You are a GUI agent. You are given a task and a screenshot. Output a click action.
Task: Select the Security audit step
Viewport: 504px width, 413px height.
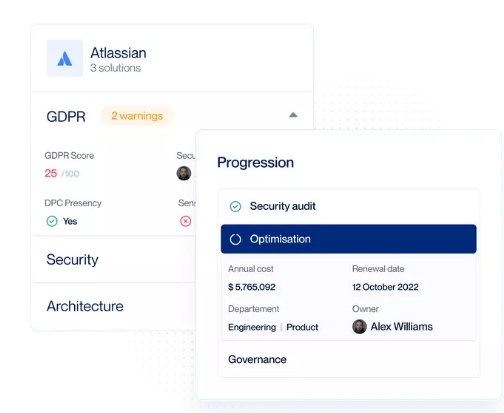click(348, 206)
